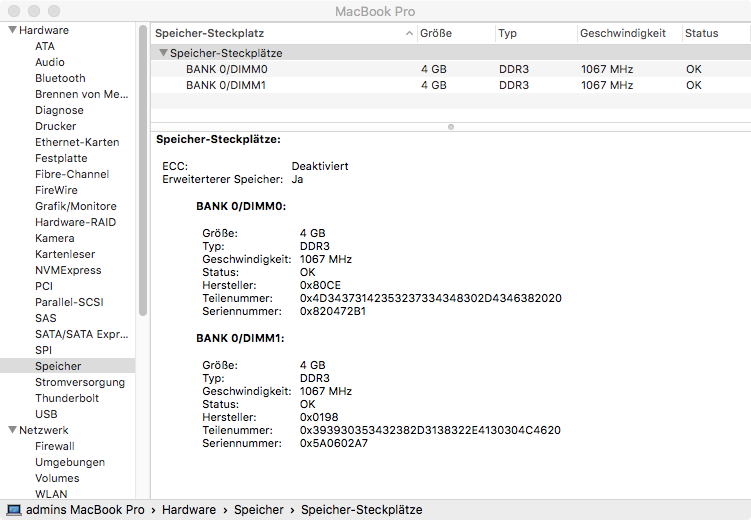This screenshot has height=520, width=751.
Task: Click DIMM1 Hersteller value 0x0198
Action: (319, 418)
